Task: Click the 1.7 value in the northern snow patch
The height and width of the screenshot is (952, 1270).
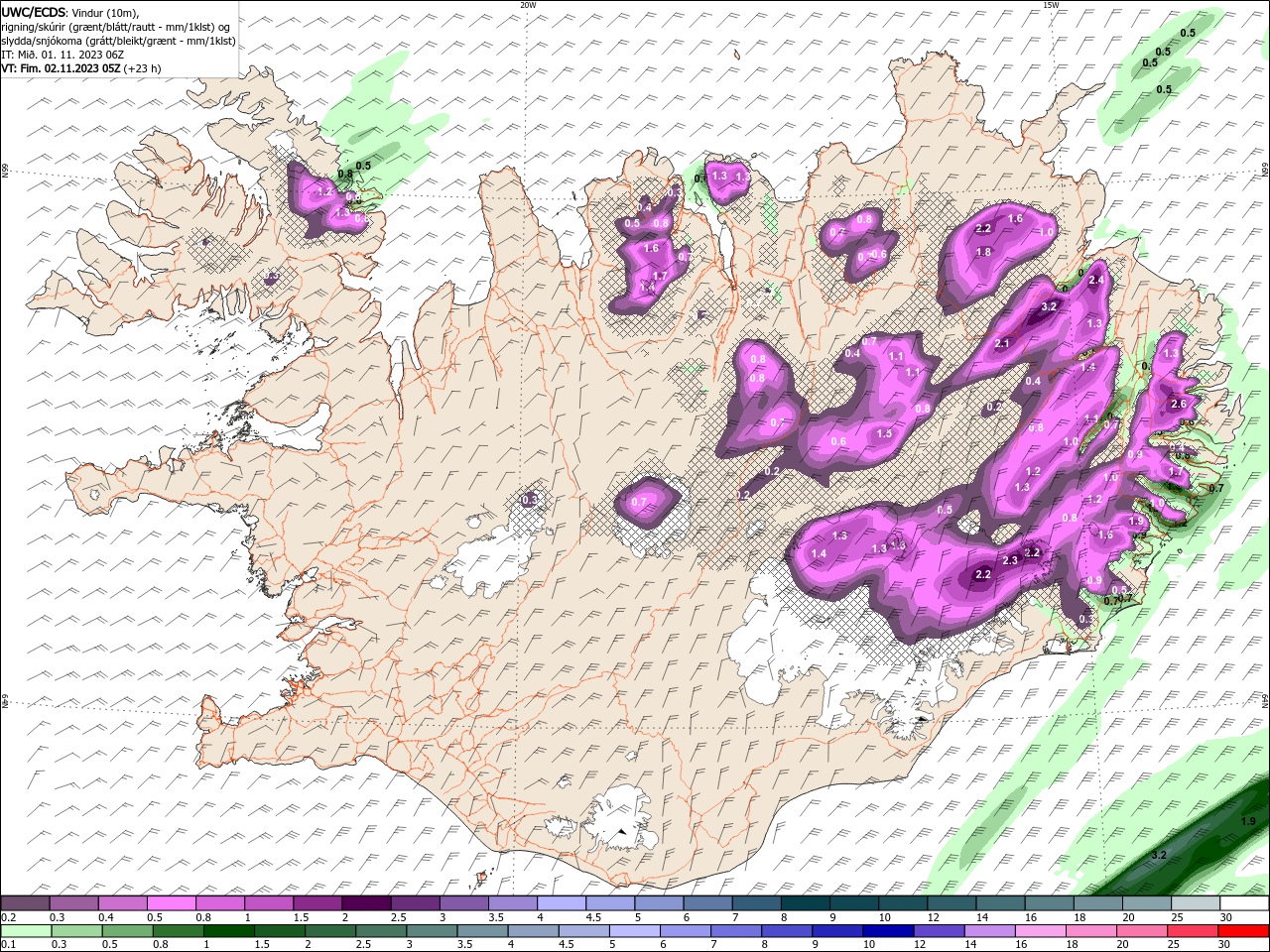Action: [661, 277]
